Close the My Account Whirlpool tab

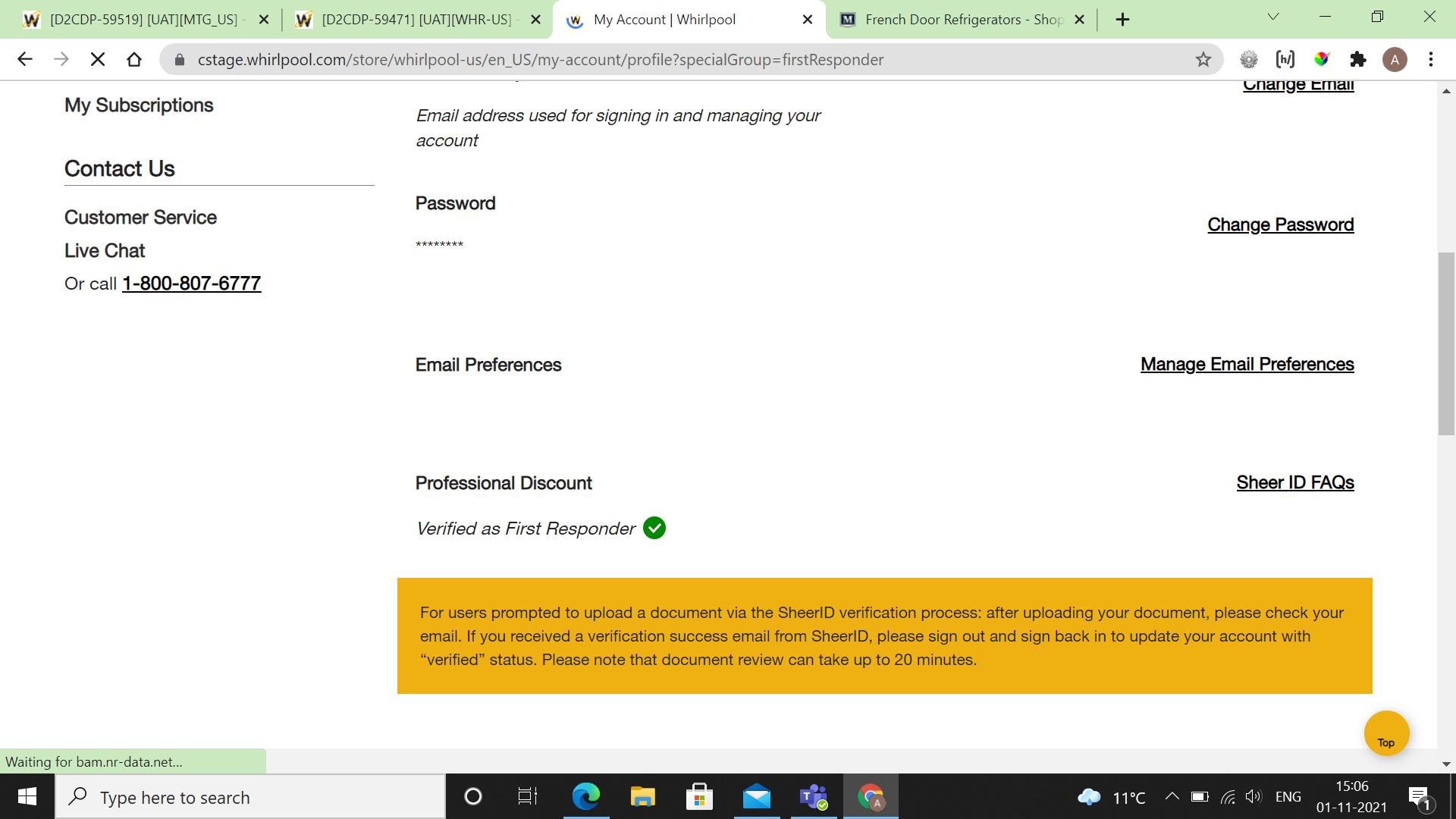point(808,20)
